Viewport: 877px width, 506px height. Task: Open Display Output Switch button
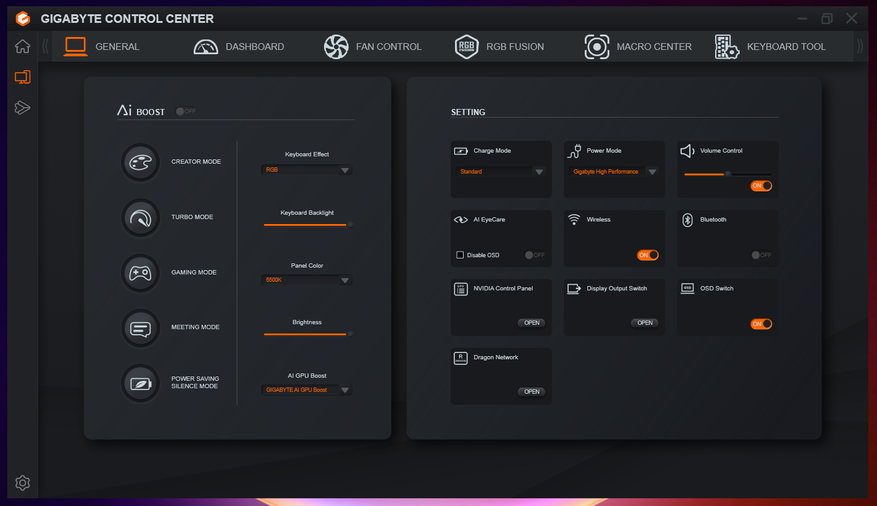645,323
